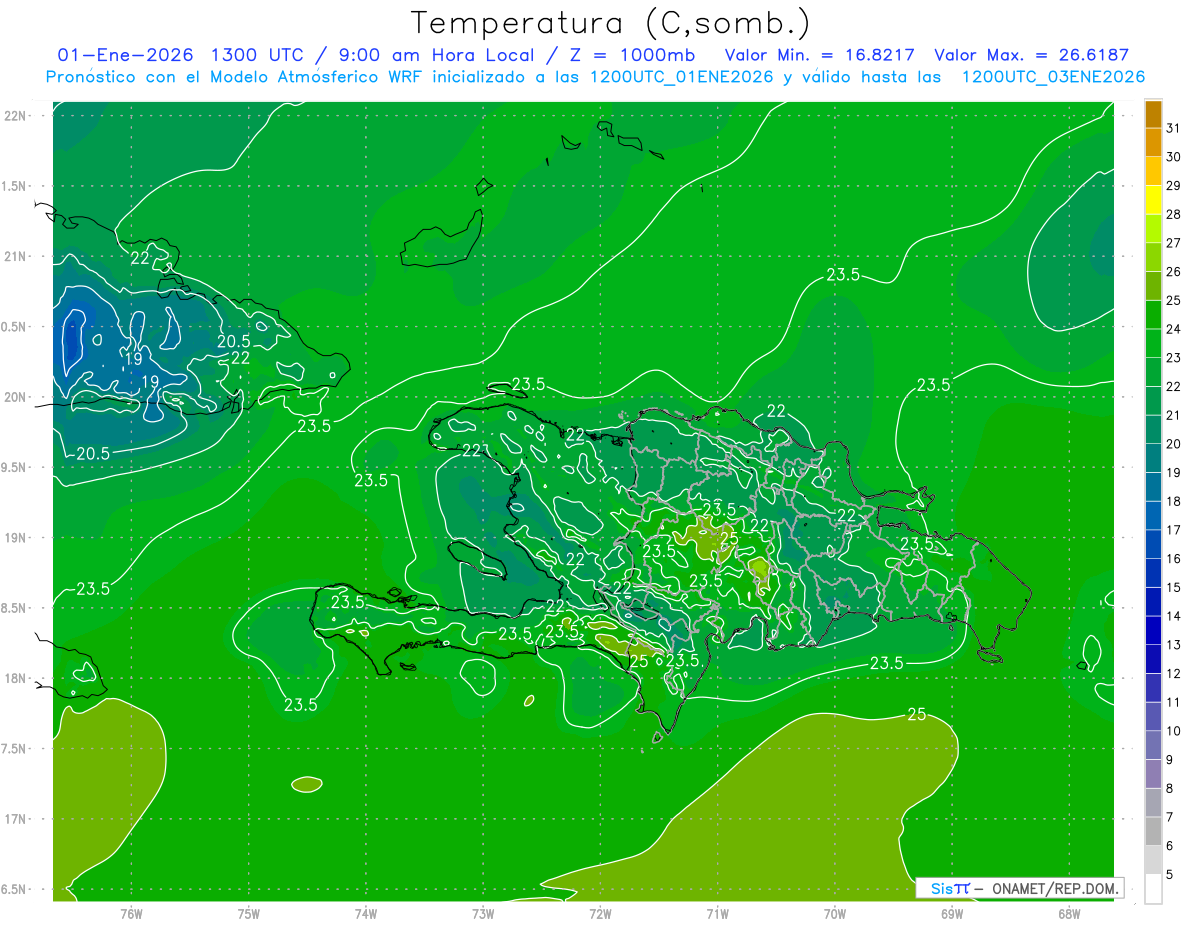Click the '74W' longitude axis label
Viewport: 1200px width, 927px height.
(366, 914)
